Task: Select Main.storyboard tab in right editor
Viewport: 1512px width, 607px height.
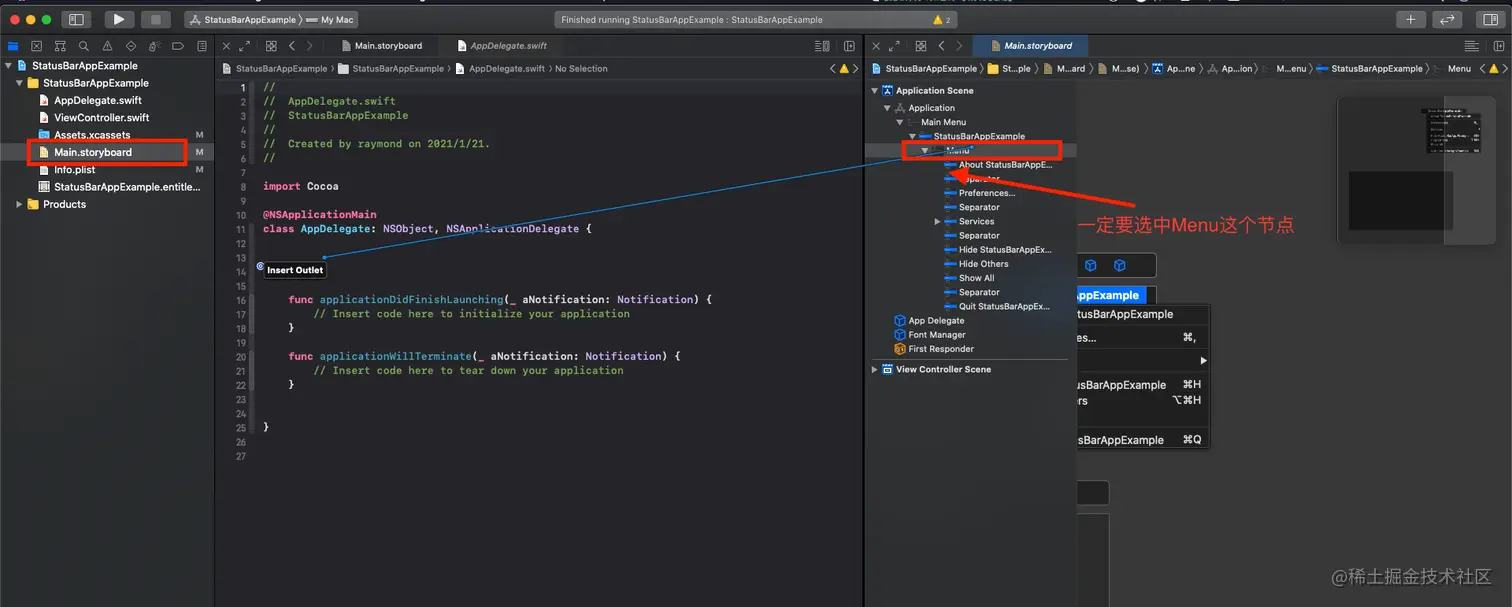Action: pyautogui.click(x=1030, y=46)
